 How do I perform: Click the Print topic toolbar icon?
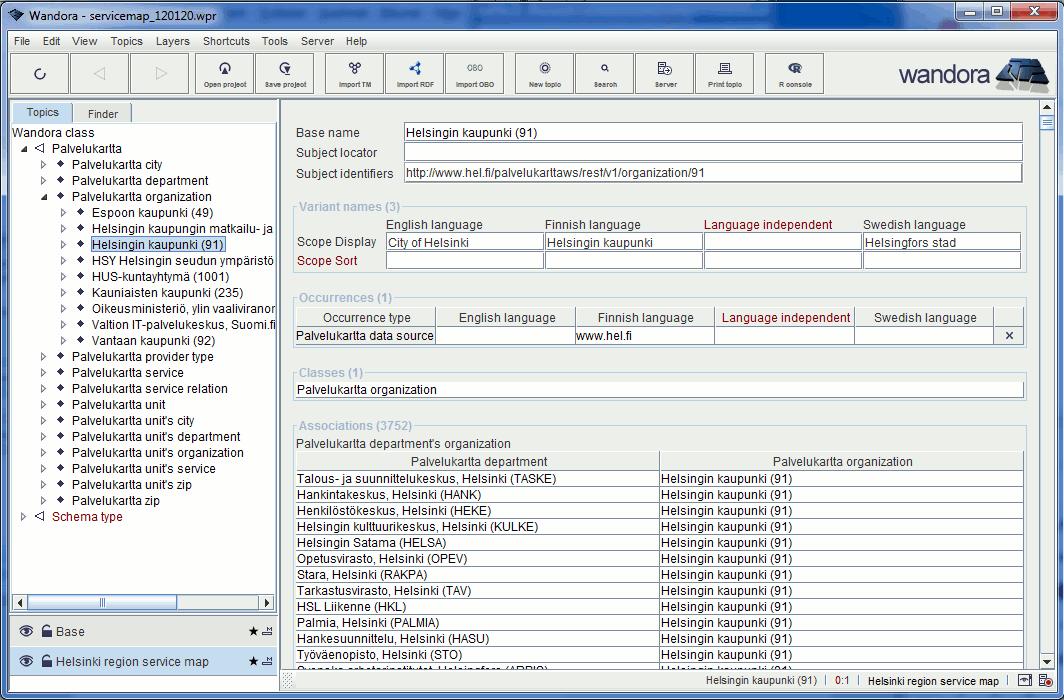(725, 73)
